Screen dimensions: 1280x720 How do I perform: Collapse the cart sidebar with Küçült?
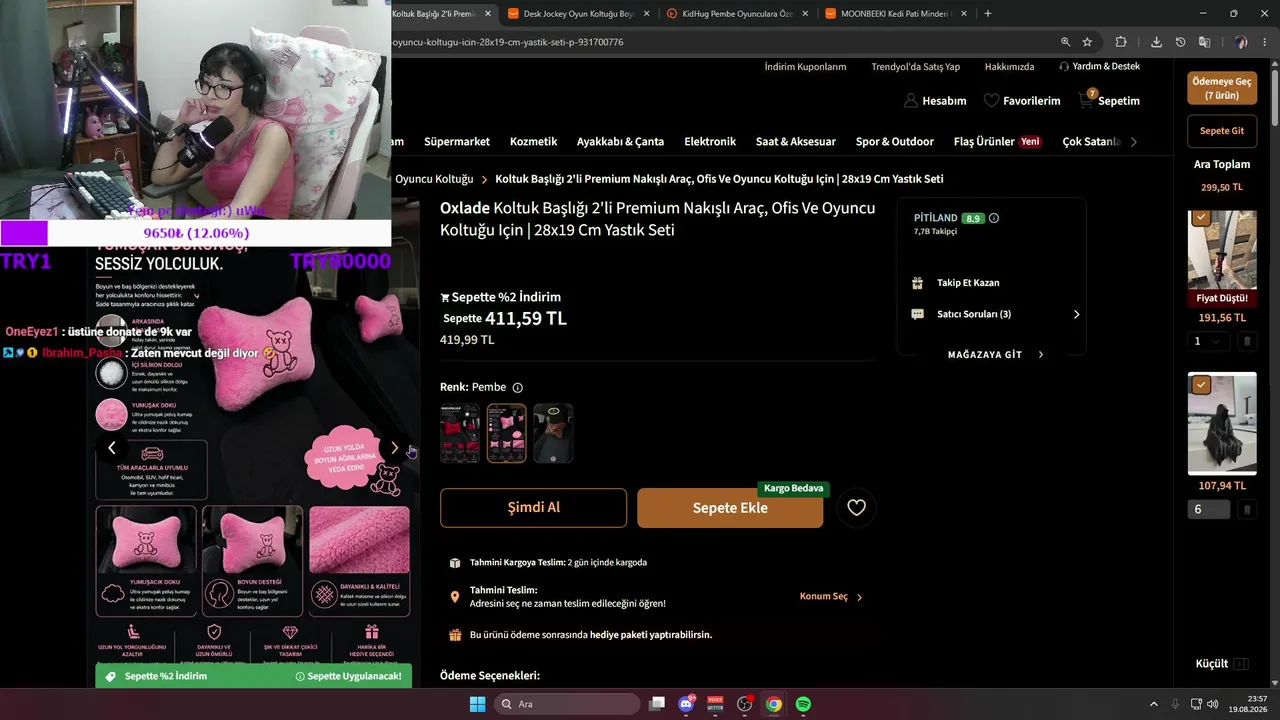[1222, 664]
